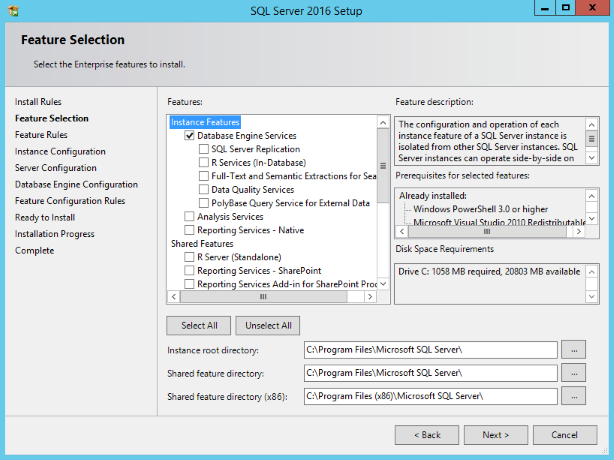Click Features list scroll down arrow
The height and width of the screenshot is (460, 614).
383,284
